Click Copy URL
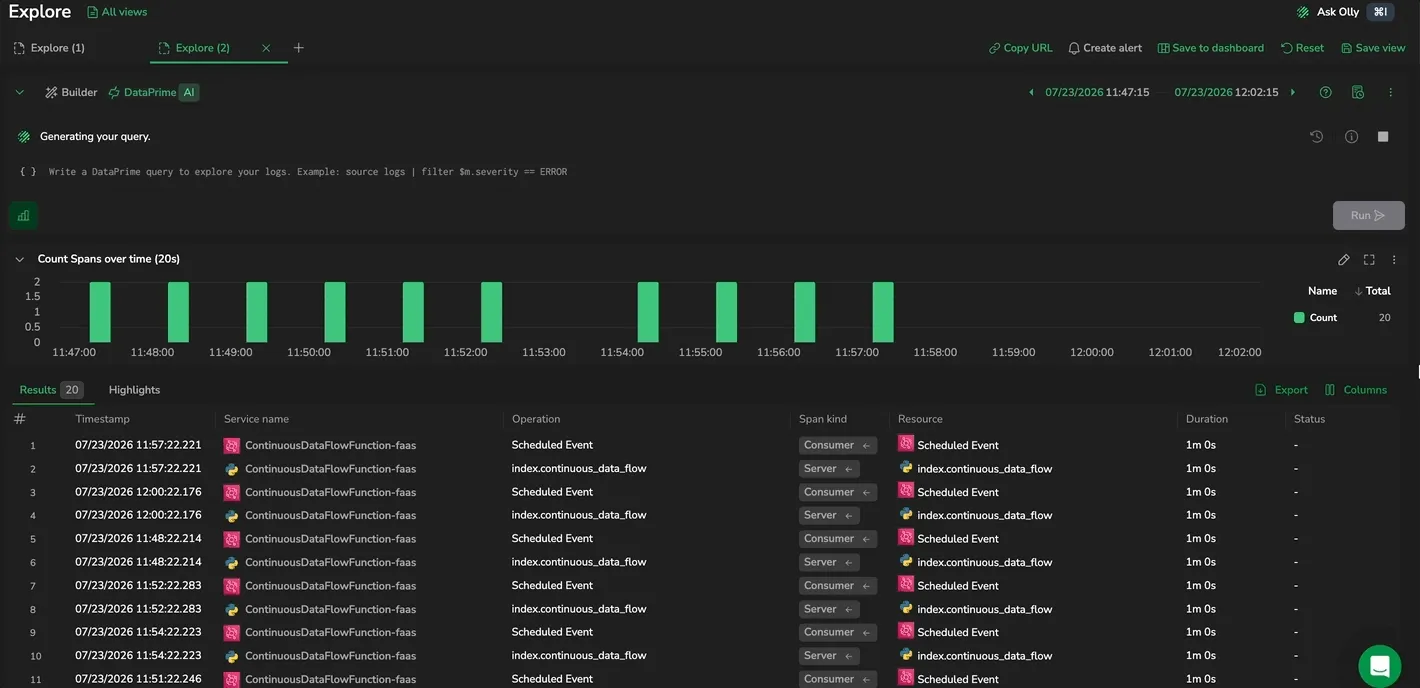Screen dimensions: 1420x688 click(x=1020, y=48)
